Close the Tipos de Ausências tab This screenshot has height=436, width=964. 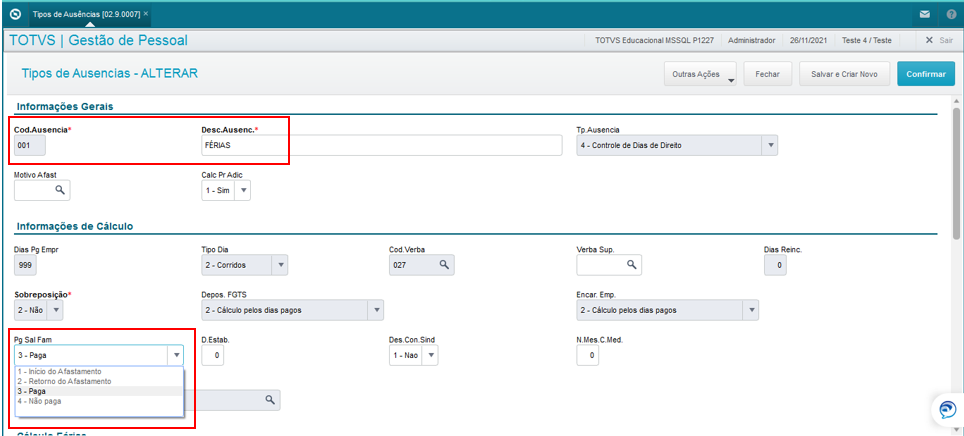[x=146, y=13]
